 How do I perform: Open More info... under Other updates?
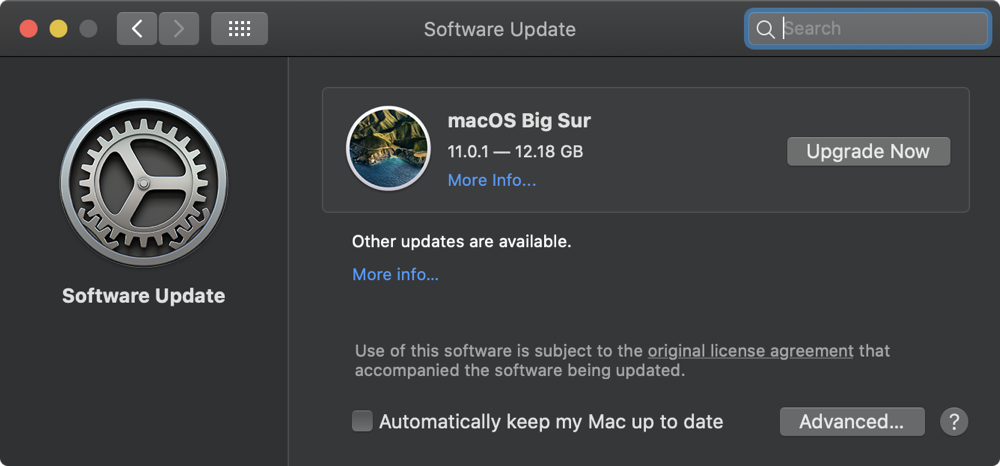coord(395,274)
